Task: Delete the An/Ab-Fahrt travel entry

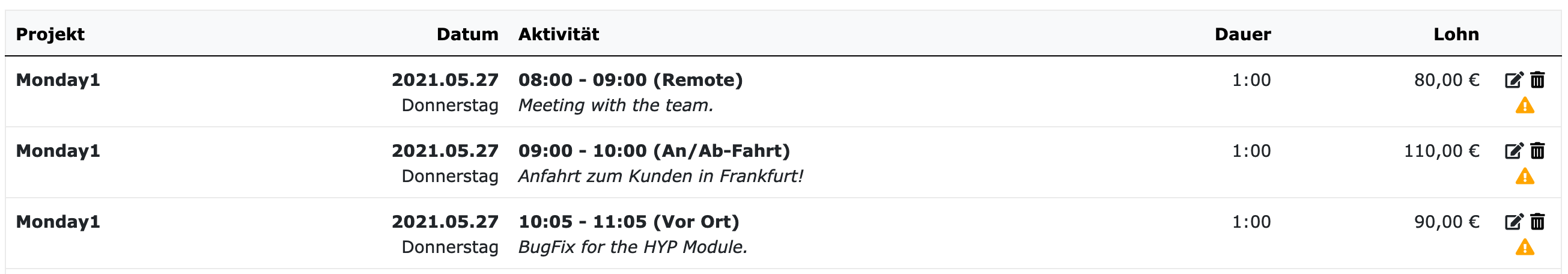Action: (1537, 151)
